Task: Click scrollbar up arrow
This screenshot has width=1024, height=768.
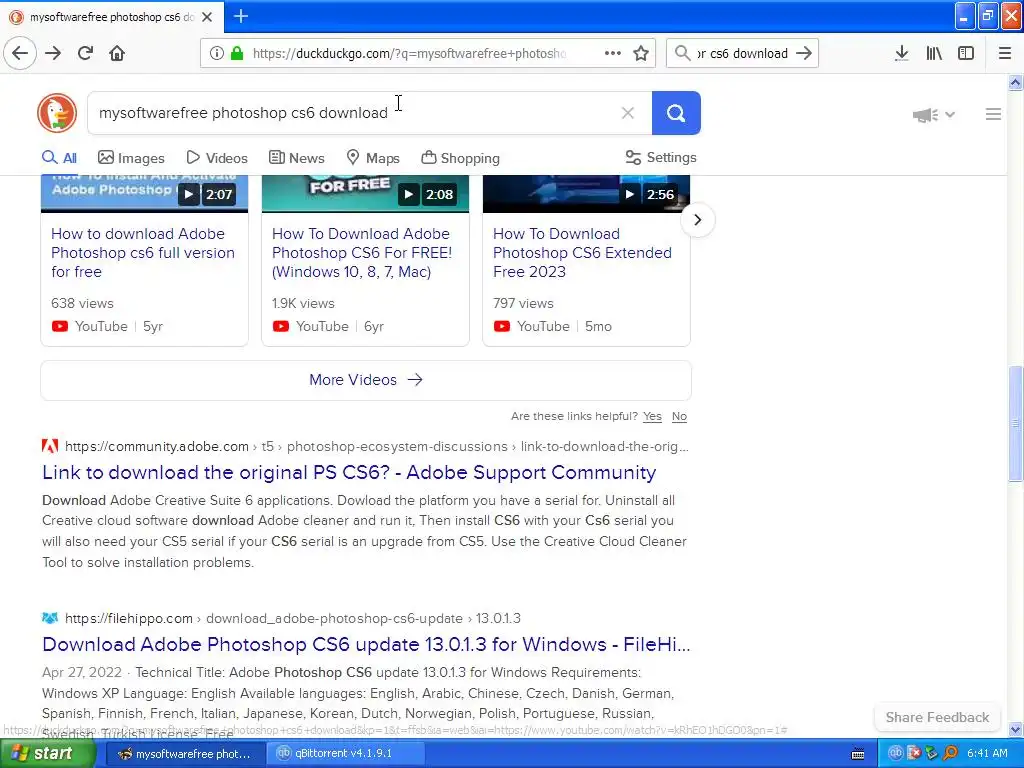Action: point(1015,82)
